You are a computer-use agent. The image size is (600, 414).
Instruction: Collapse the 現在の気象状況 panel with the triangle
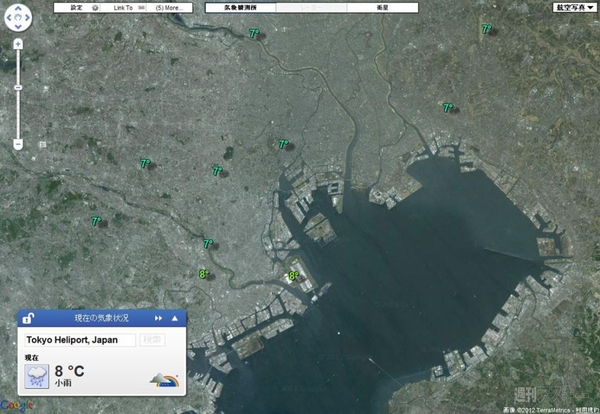174,318
